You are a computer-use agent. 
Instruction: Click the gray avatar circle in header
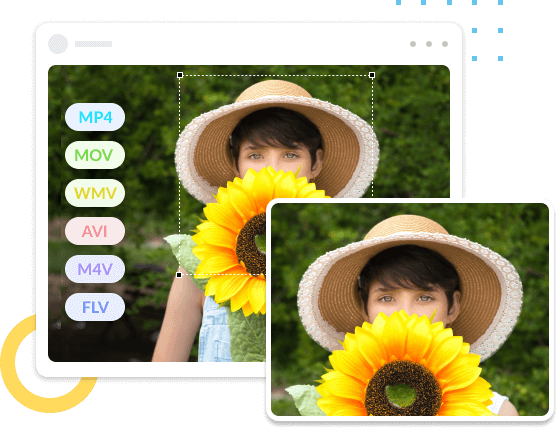(58, 44)
